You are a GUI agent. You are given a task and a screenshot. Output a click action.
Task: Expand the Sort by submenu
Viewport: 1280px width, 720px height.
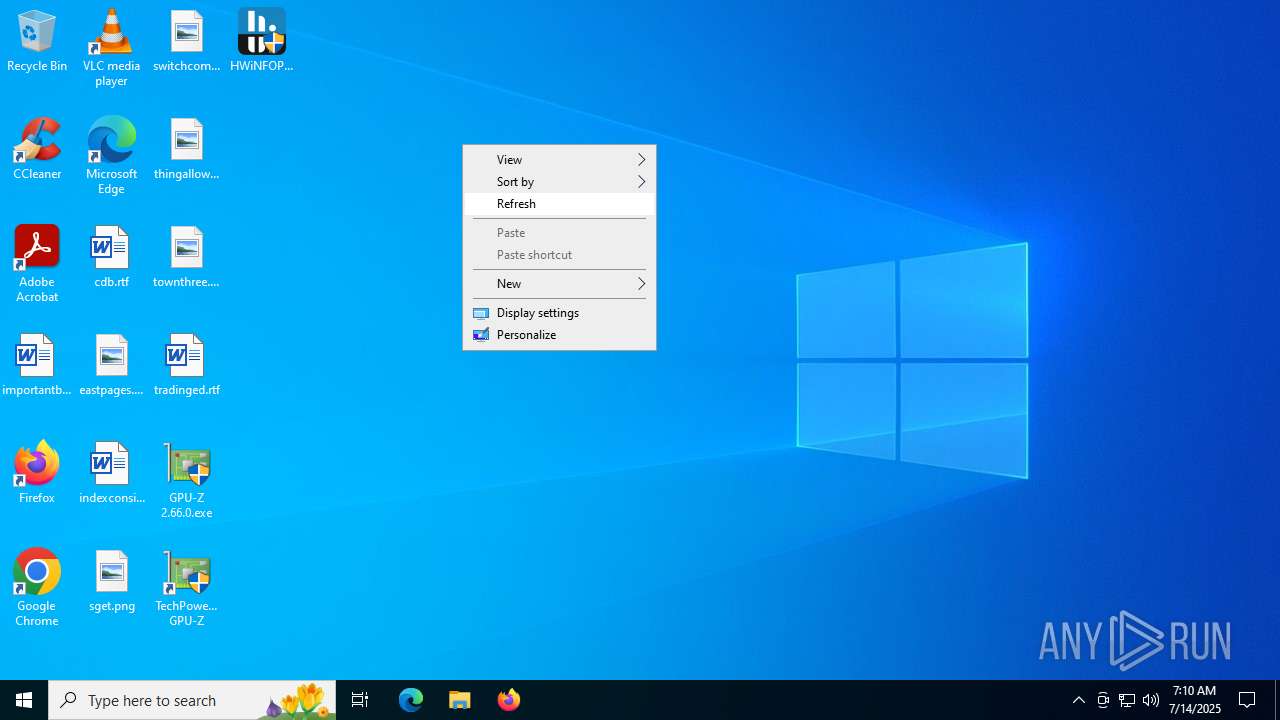(x=559, y=182)
